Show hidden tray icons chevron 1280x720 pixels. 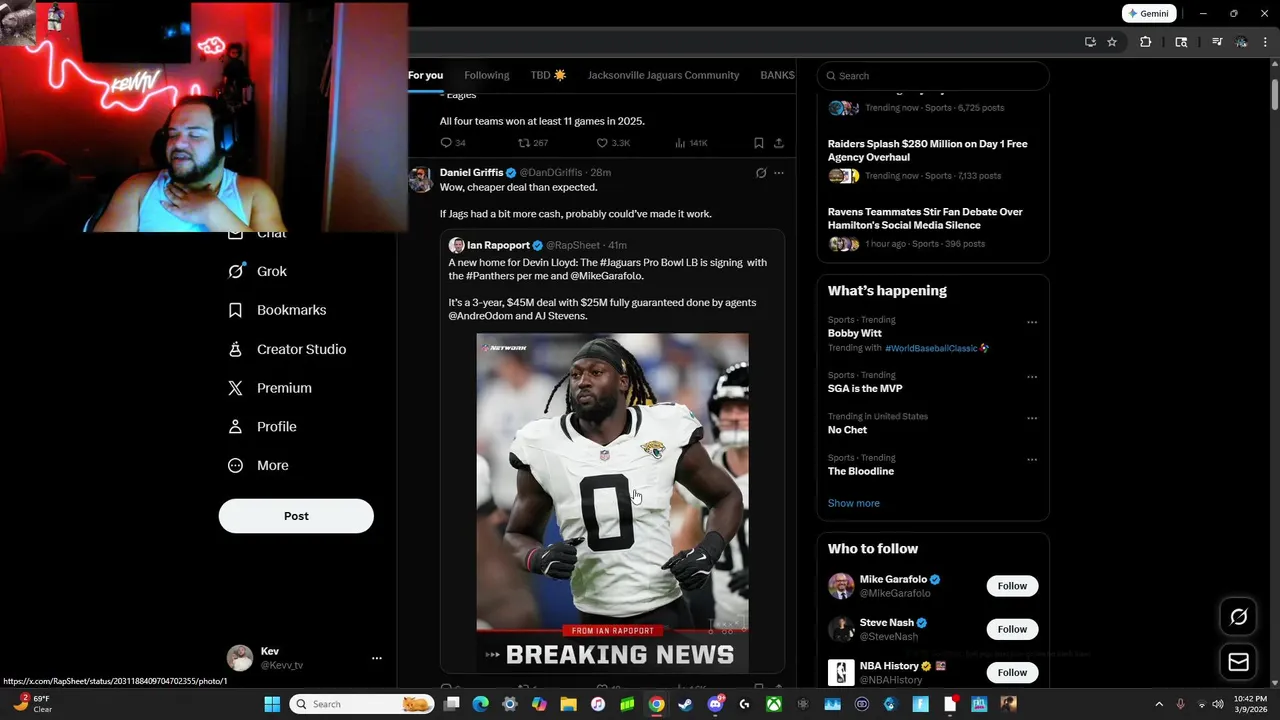tap(1159, 704)
